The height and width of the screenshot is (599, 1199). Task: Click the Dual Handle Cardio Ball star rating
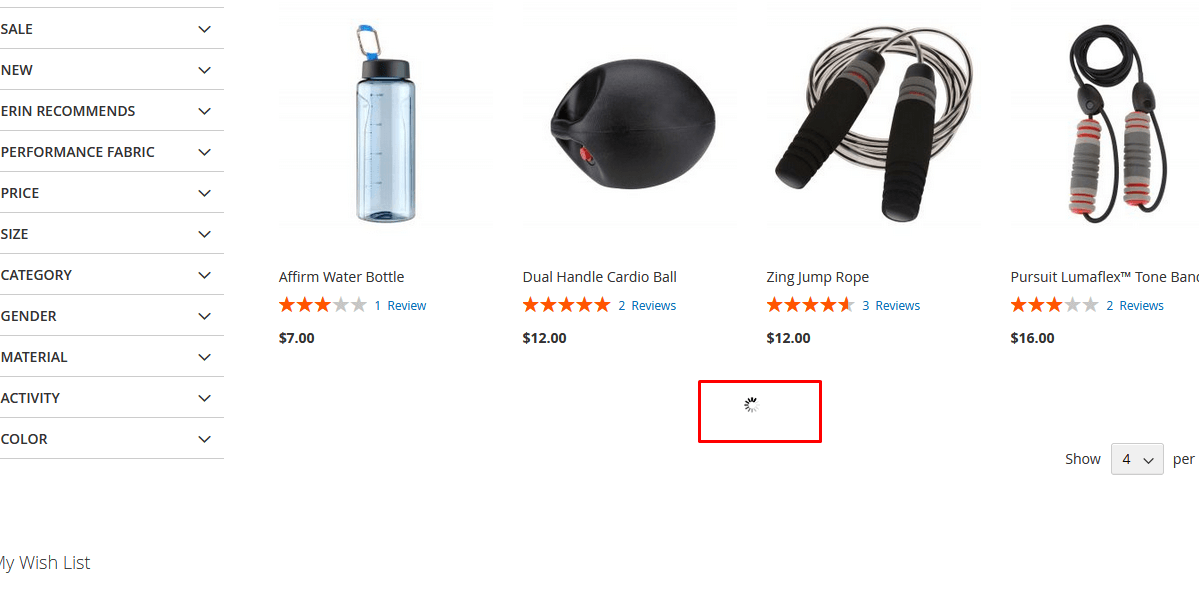tap(567, 305)
